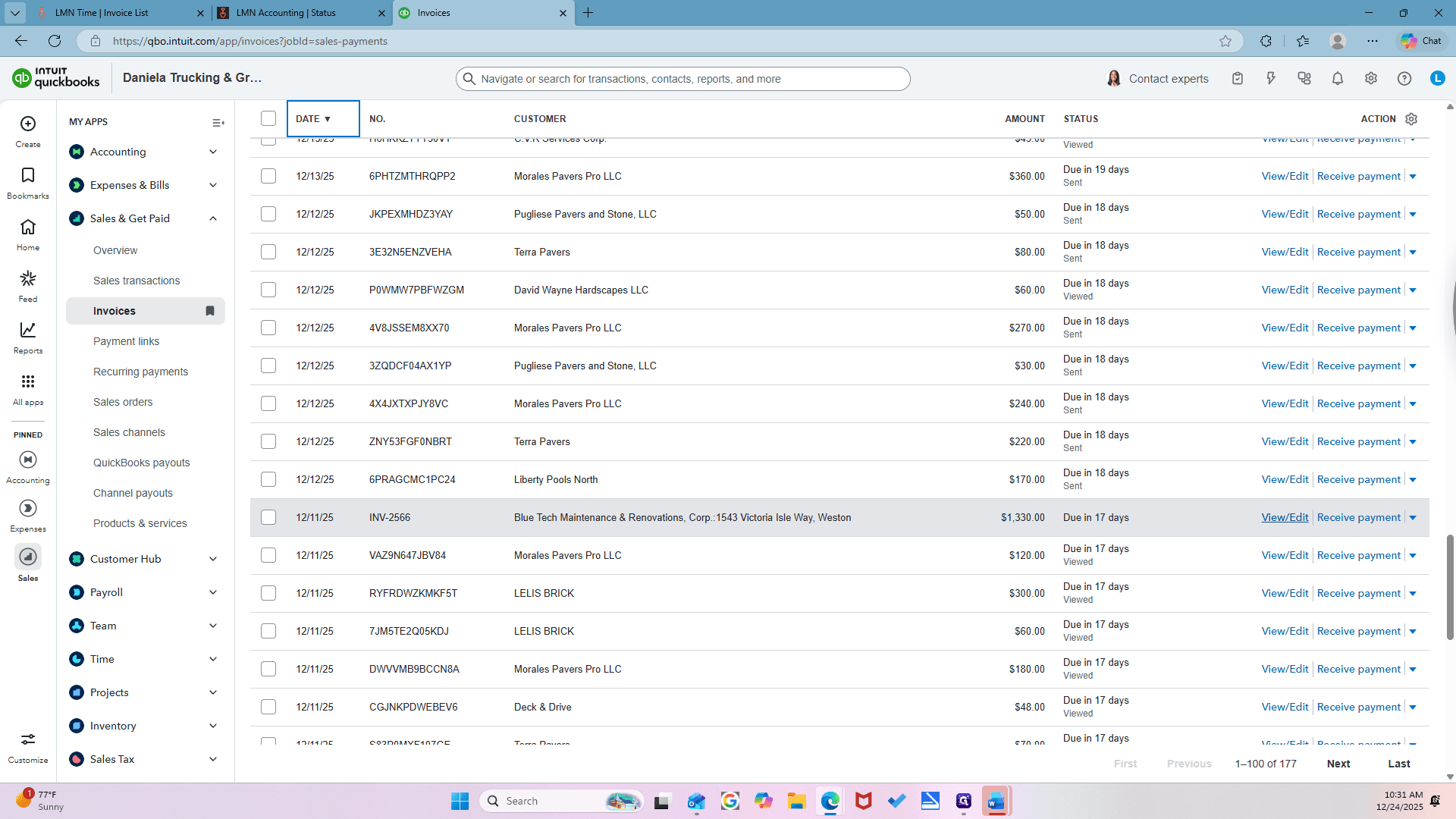
Task: Click the Invoices bookmark icon
Action: click(210, 311)
